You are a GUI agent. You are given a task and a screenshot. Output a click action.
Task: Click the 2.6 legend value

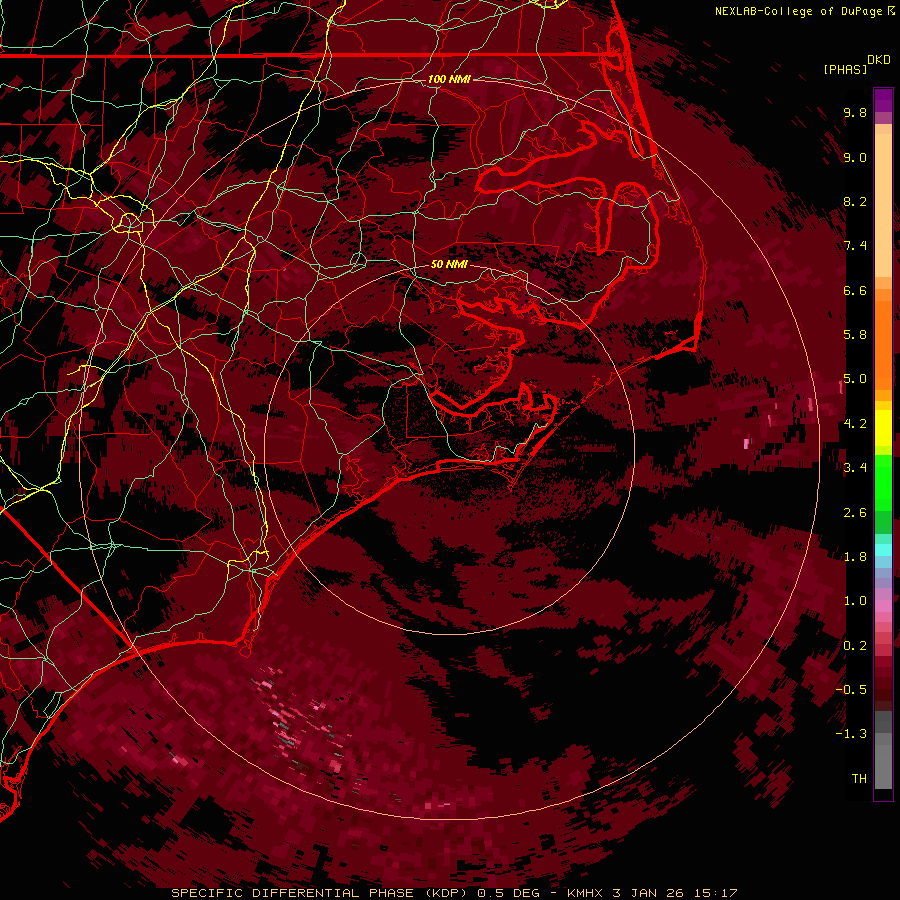coord(855,513)
